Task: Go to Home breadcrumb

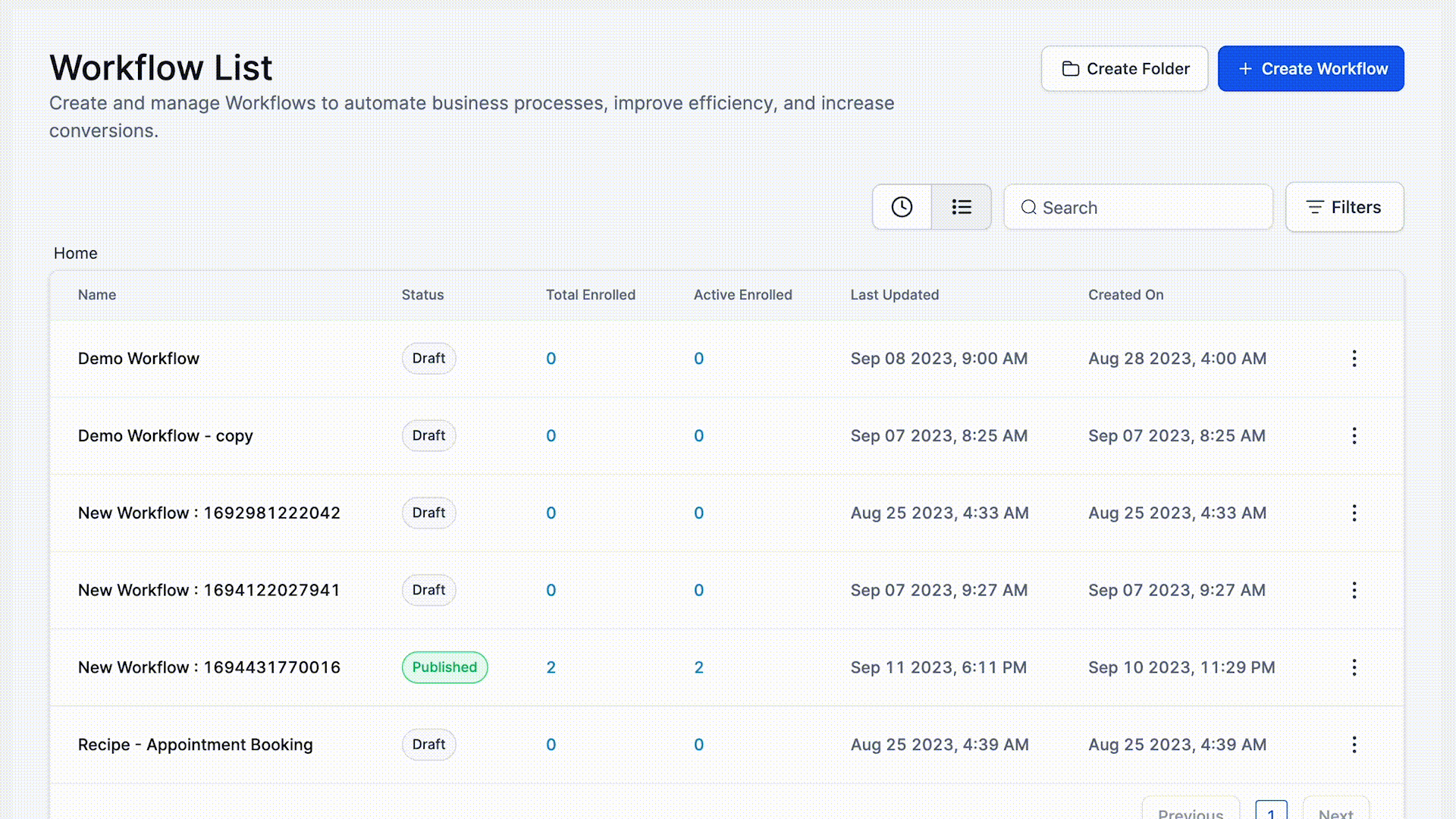Action: pos(75,253)
